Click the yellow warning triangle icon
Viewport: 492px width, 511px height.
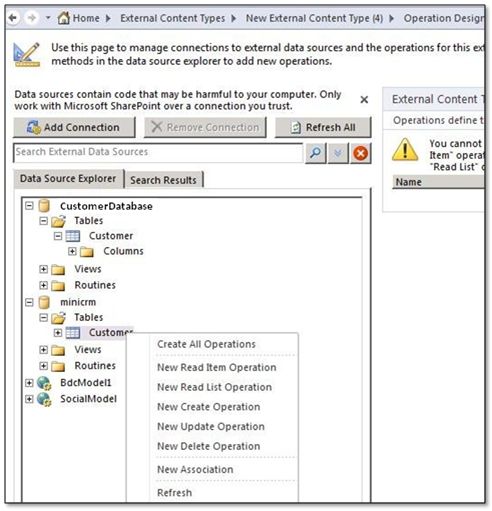[x=405, y=150]
